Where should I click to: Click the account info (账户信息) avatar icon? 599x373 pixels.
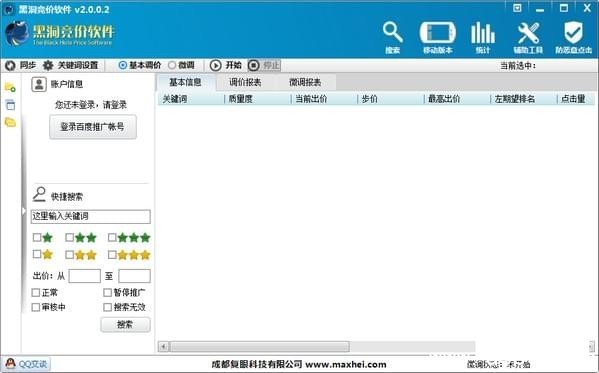point(39,84)
